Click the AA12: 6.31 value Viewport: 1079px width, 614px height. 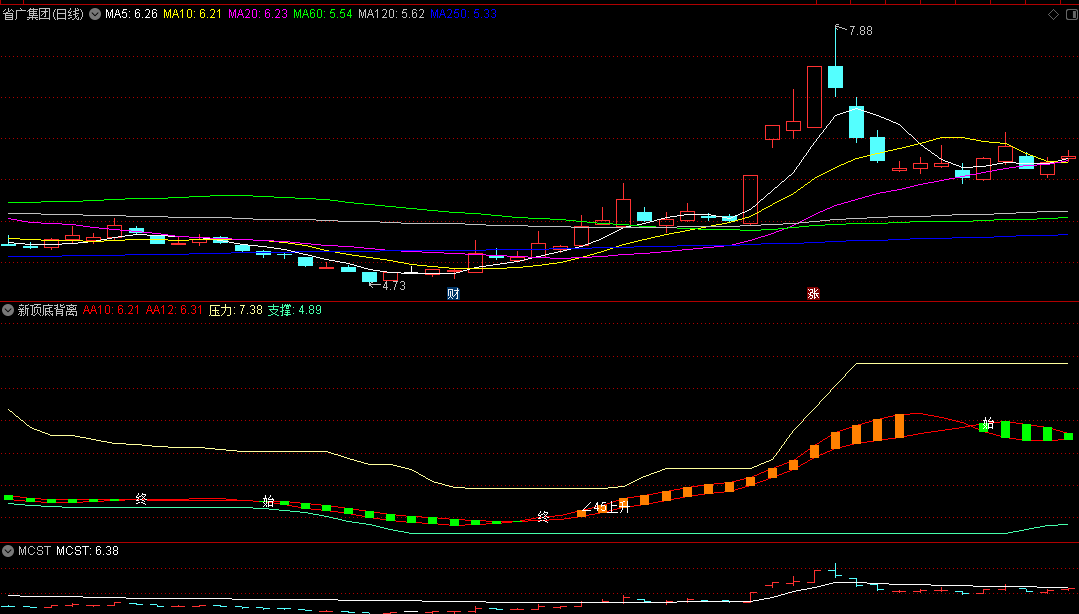174,310
